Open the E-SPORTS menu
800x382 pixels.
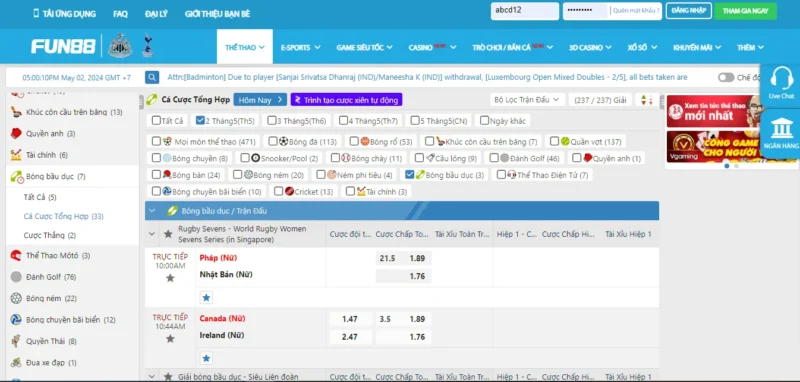tap(301, 47)
